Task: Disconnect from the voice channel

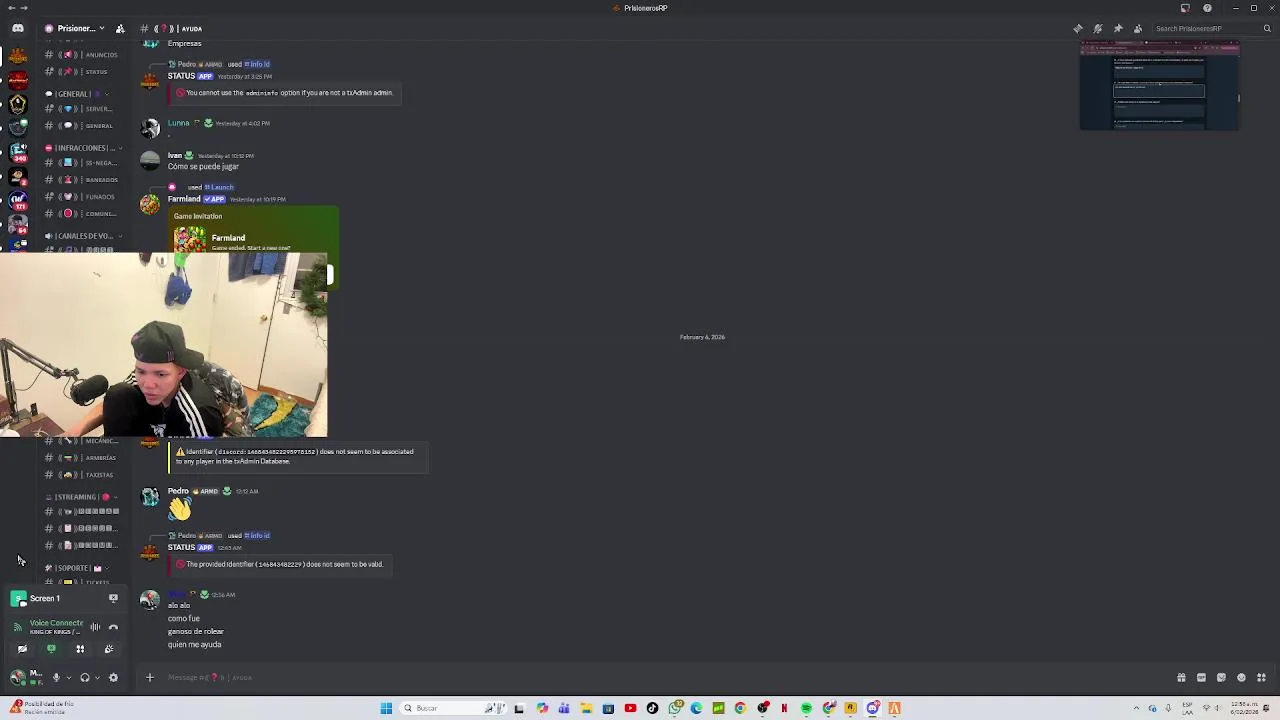Action: 113,627
